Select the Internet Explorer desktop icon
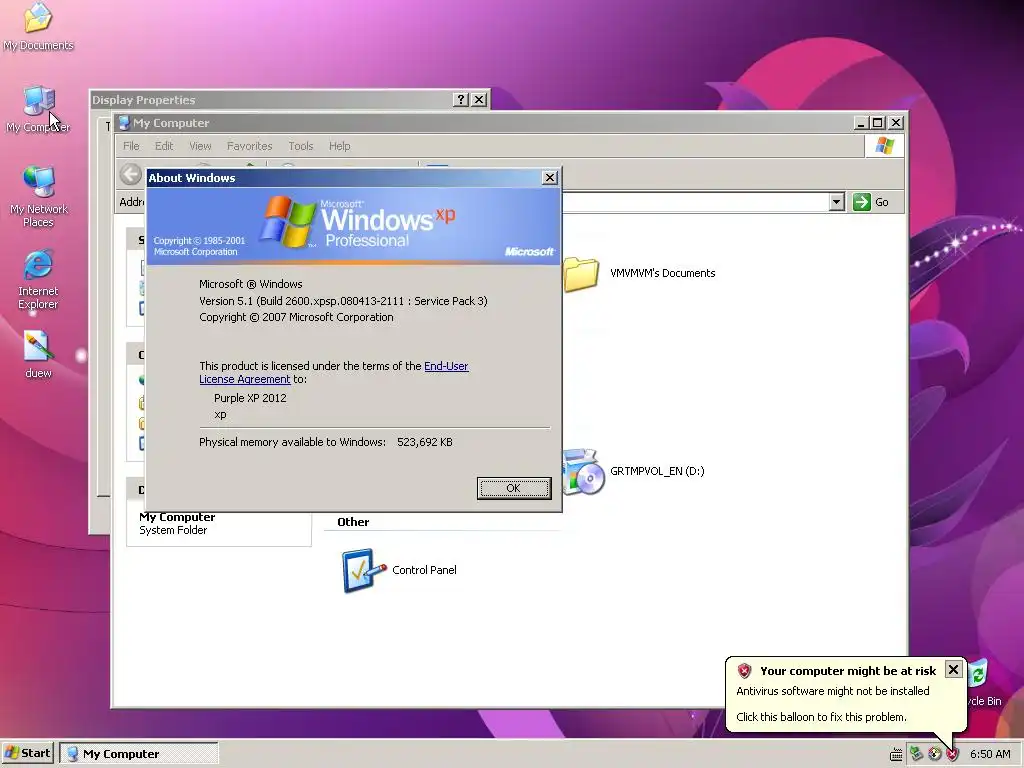The height and width of the screenshot is (768, 1024). pyautogui.click(x=38, y=280)
